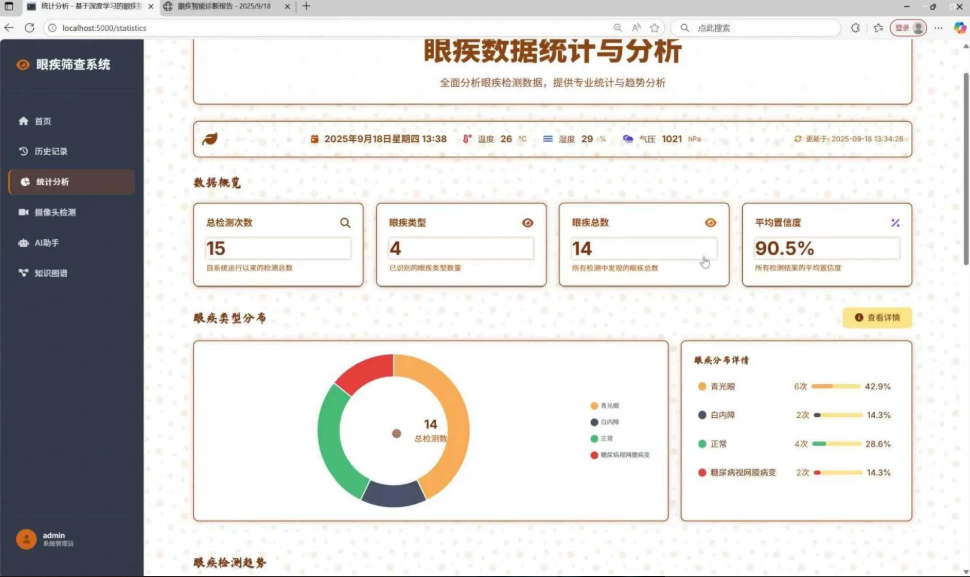Click the refresh icon beside 更新于
970x577 pixels.
tap(798, 139)
